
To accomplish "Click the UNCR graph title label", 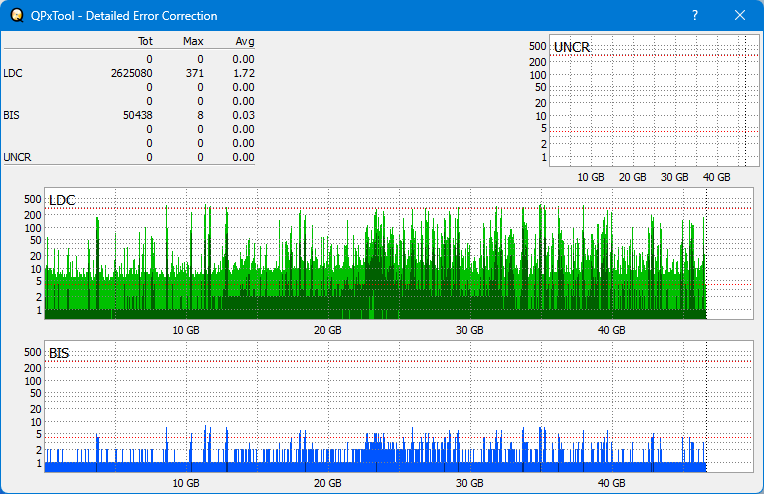I will (x=572, y=47).
